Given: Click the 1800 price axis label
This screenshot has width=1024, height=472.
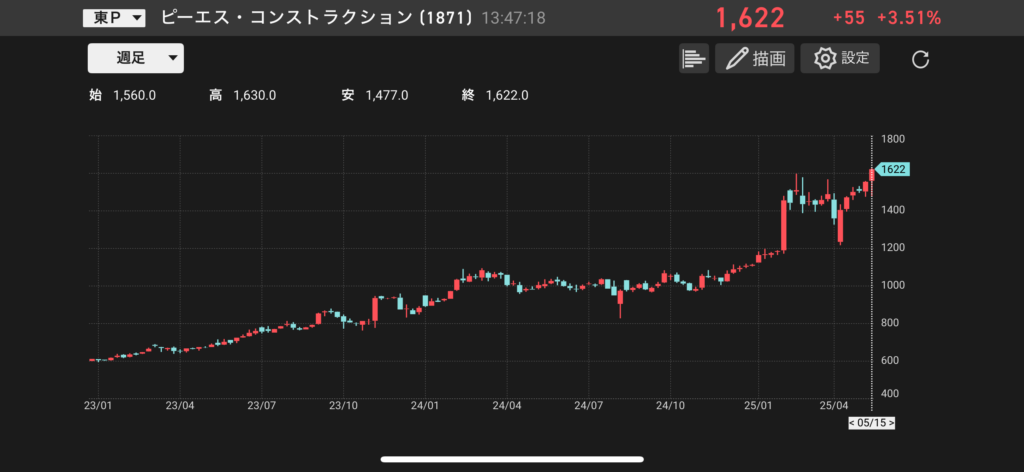Looking at the screenshot, I should pos(891,140).
